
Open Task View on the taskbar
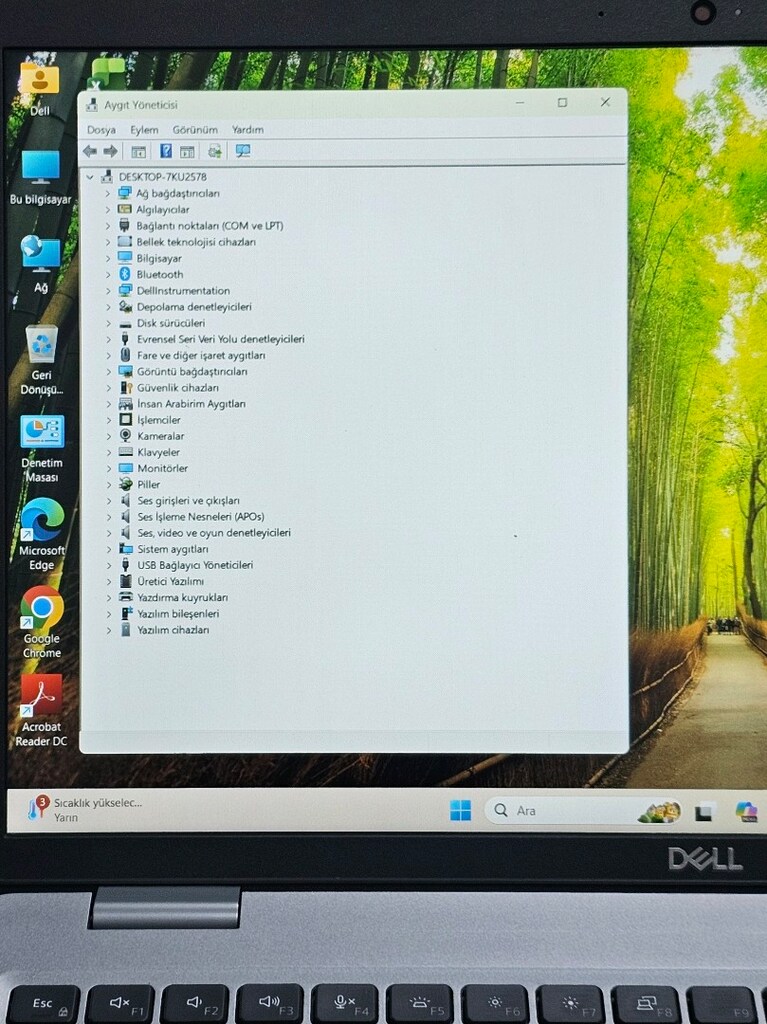pyautogui.click(x=704, y=812)
